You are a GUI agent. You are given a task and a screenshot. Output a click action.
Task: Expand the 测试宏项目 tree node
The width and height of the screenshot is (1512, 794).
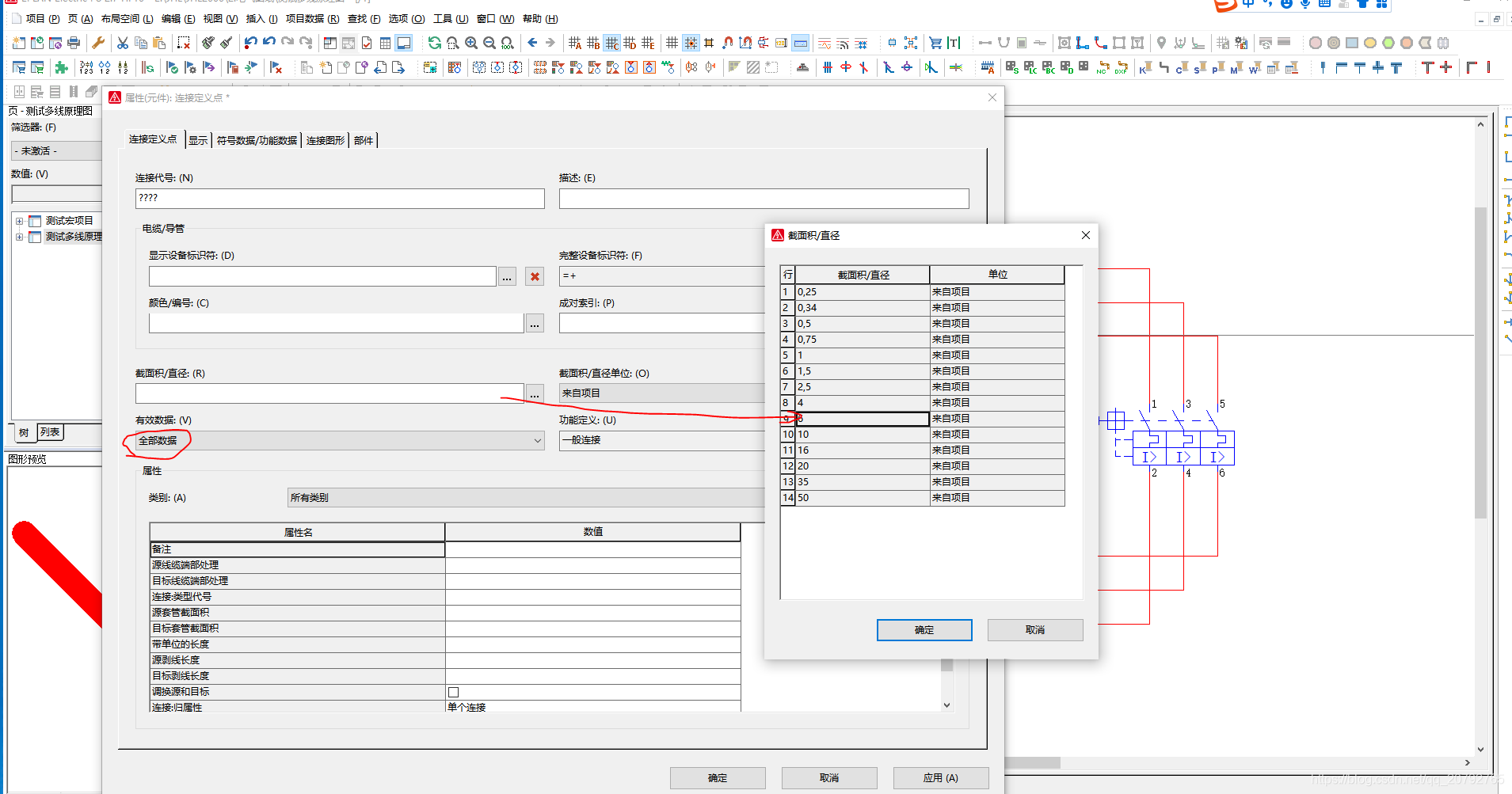tap(19, 221)
